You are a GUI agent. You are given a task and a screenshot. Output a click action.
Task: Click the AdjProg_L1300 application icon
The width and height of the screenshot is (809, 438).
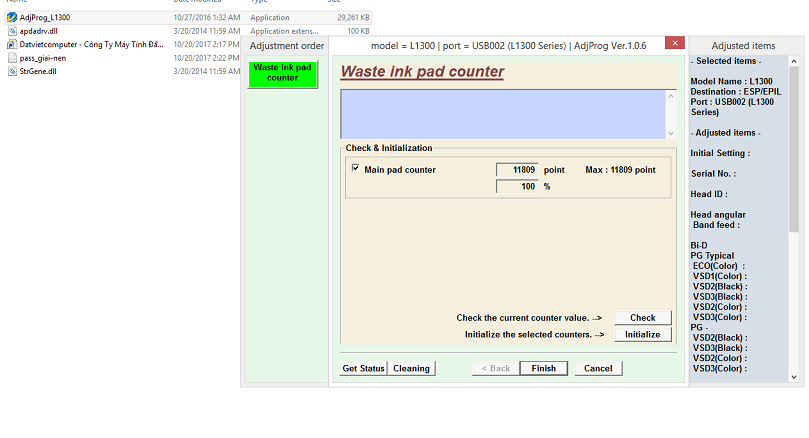coord(12,18)
